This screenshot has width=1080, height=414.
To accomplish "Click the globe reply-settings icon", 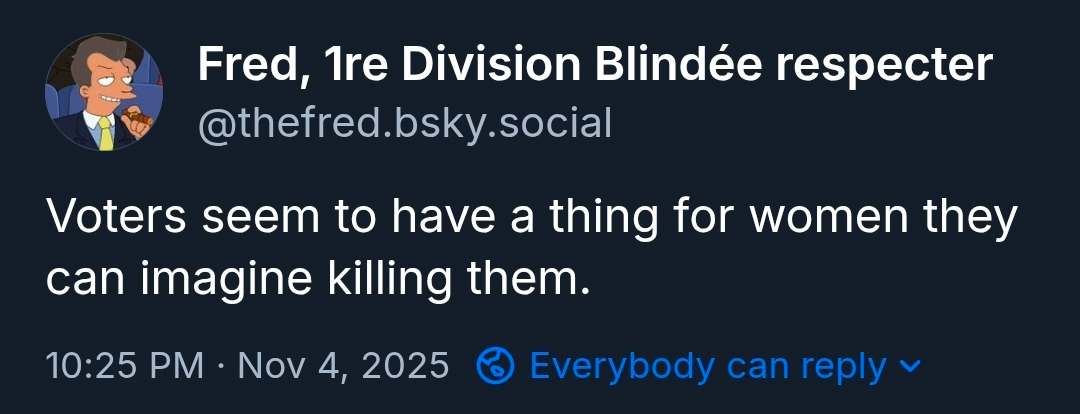I will pyautogui.click(x=495, y=366).
